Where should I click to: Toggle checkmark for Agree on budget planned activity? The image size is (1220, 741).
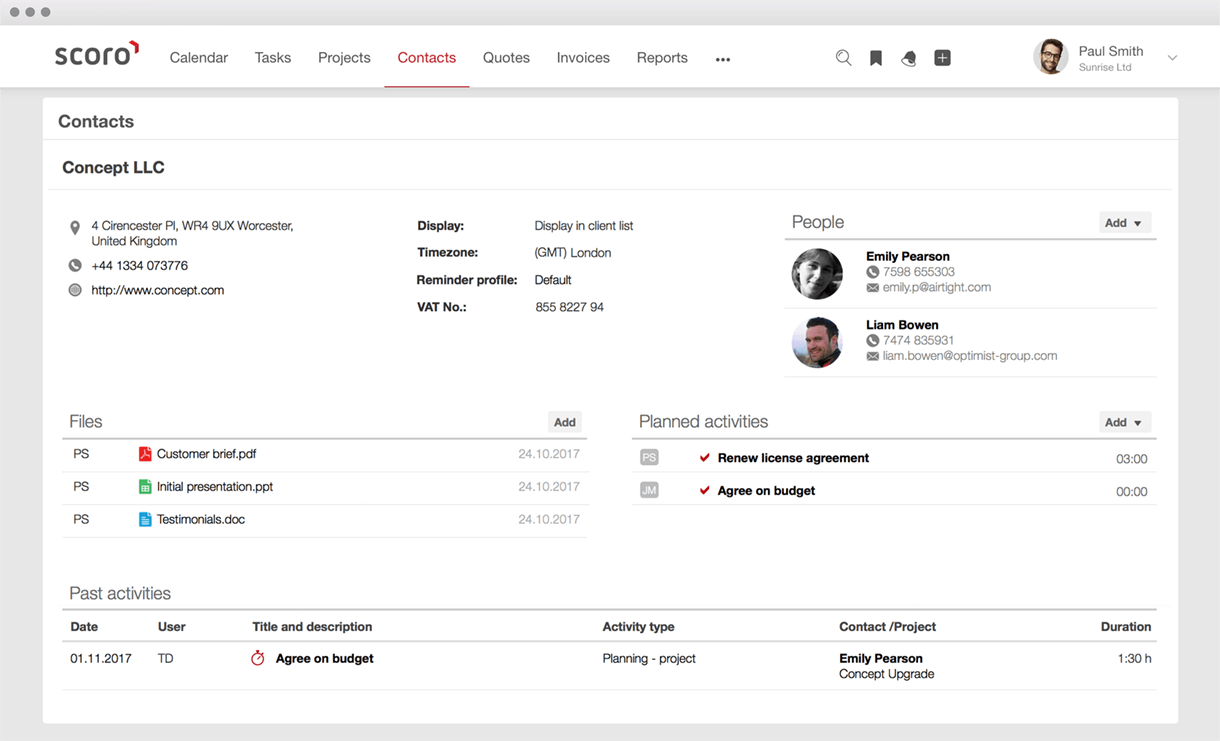pyautogui.click(x=705, y=491)
